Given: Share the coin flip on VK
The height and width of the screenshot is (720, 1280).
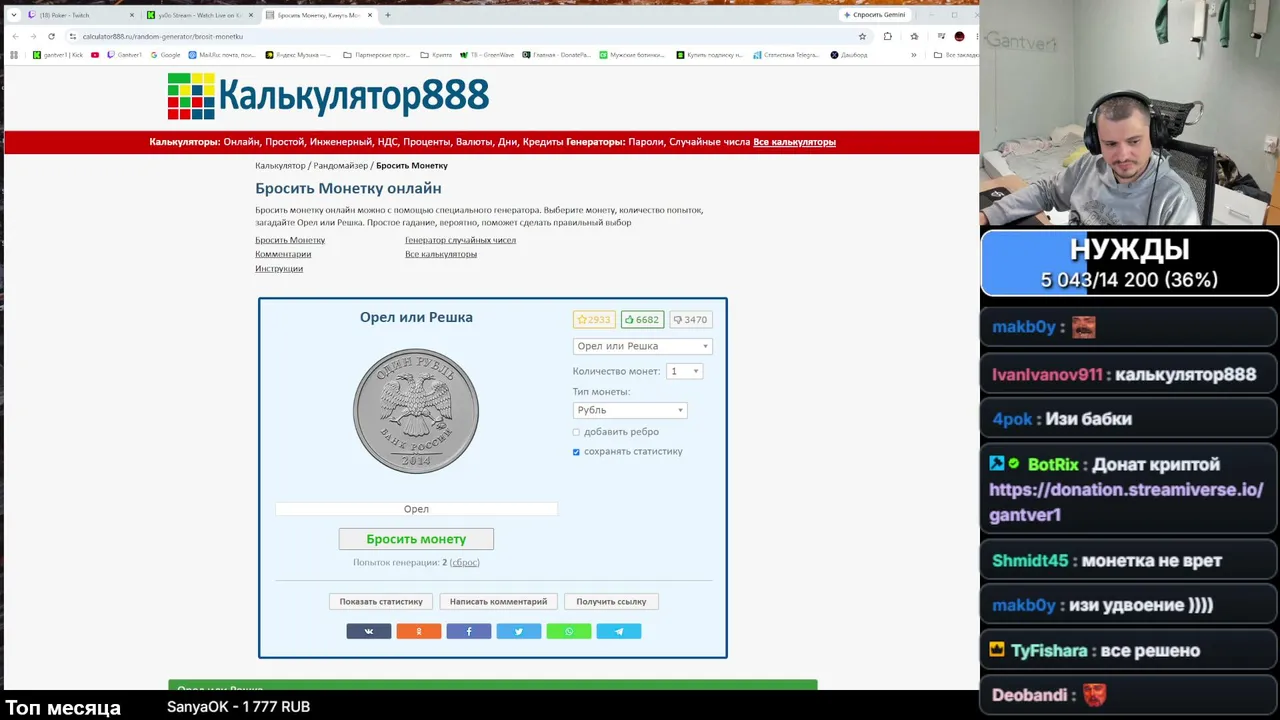Looking at the screenshot, I should [x=369, y=631].
